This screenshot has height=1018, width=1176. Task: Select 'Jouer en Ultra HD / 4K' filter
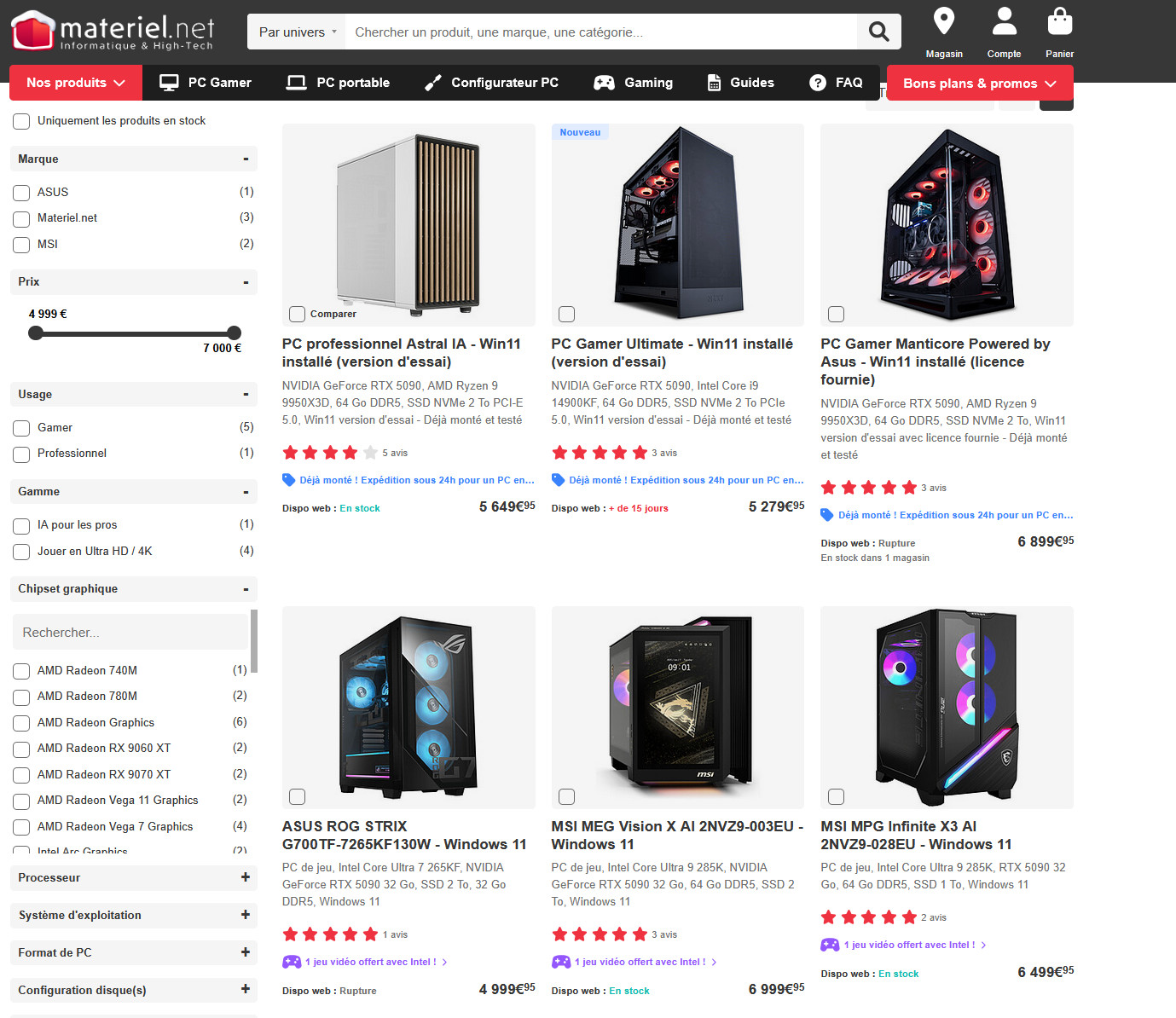coord(21,552)
